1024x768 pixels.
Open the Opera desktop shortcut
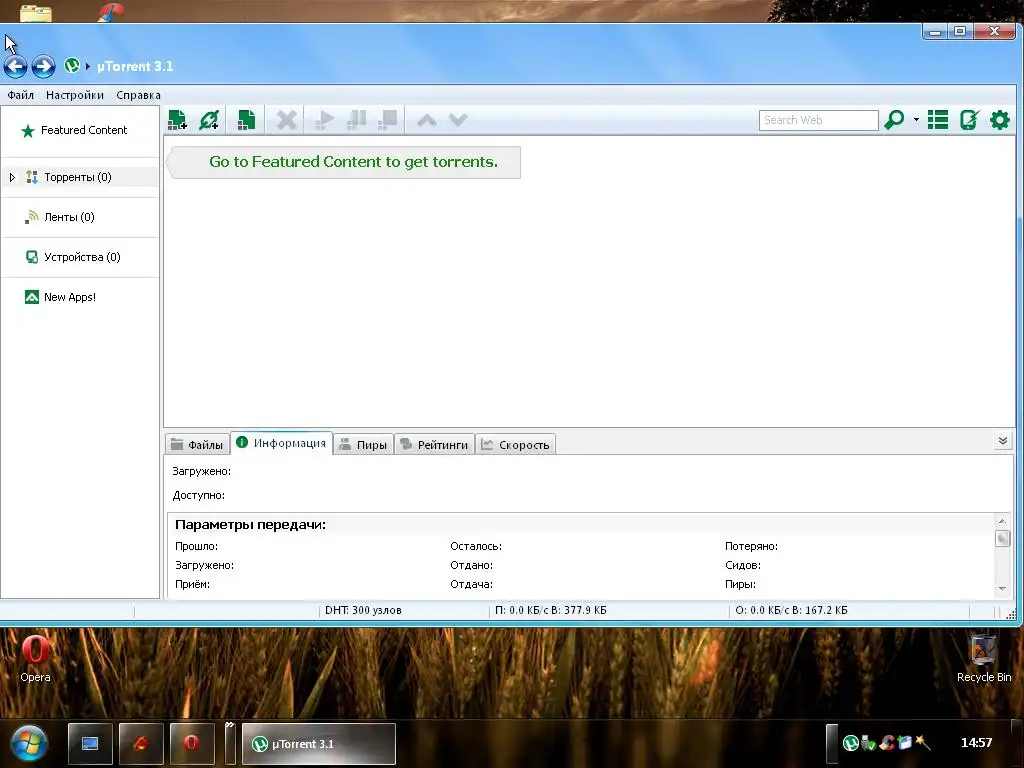pos(35,658)
